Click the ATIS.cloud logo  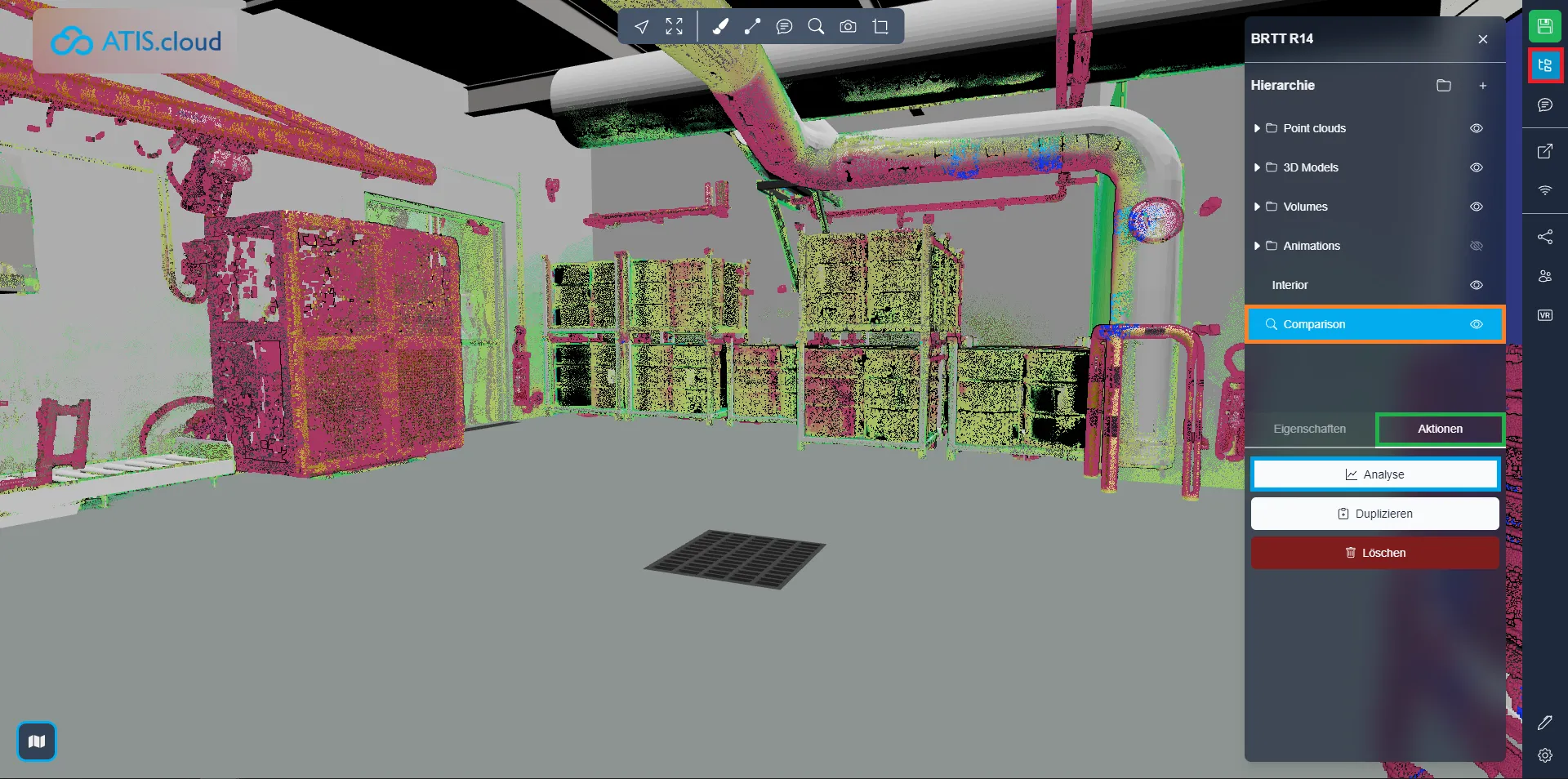click(136, 41)
